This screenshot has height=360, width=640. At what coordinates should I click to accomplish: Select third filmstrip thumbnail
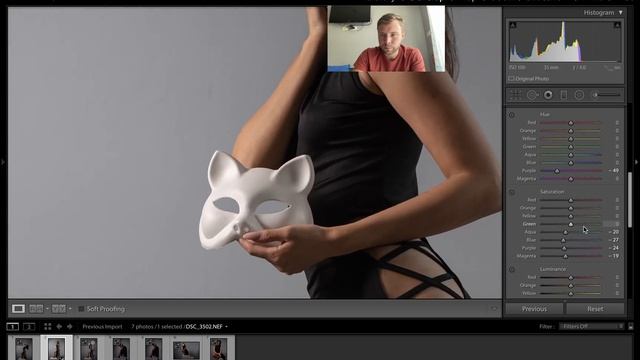click(x=89, y=349)
